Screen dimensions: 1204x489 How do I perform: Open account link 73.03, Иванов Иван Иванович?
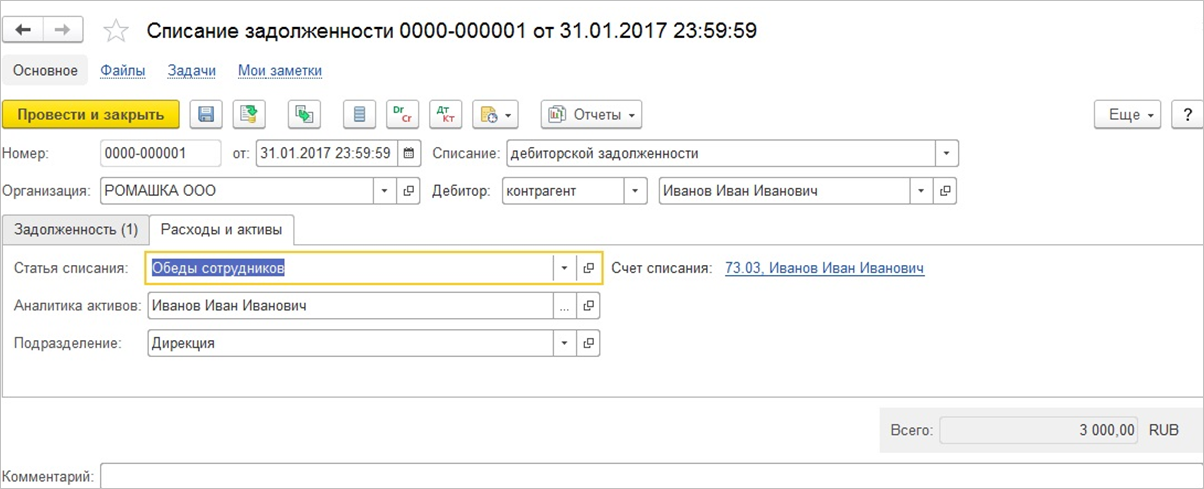point(824,268)
